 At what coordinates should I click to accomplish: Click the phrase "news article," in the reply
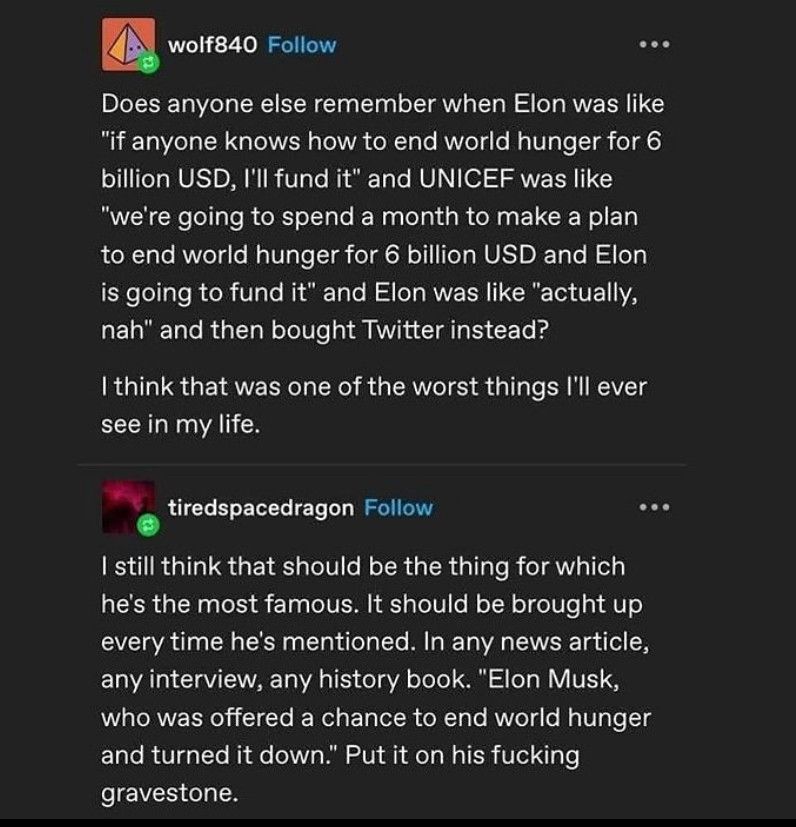(x=575, y=642)
